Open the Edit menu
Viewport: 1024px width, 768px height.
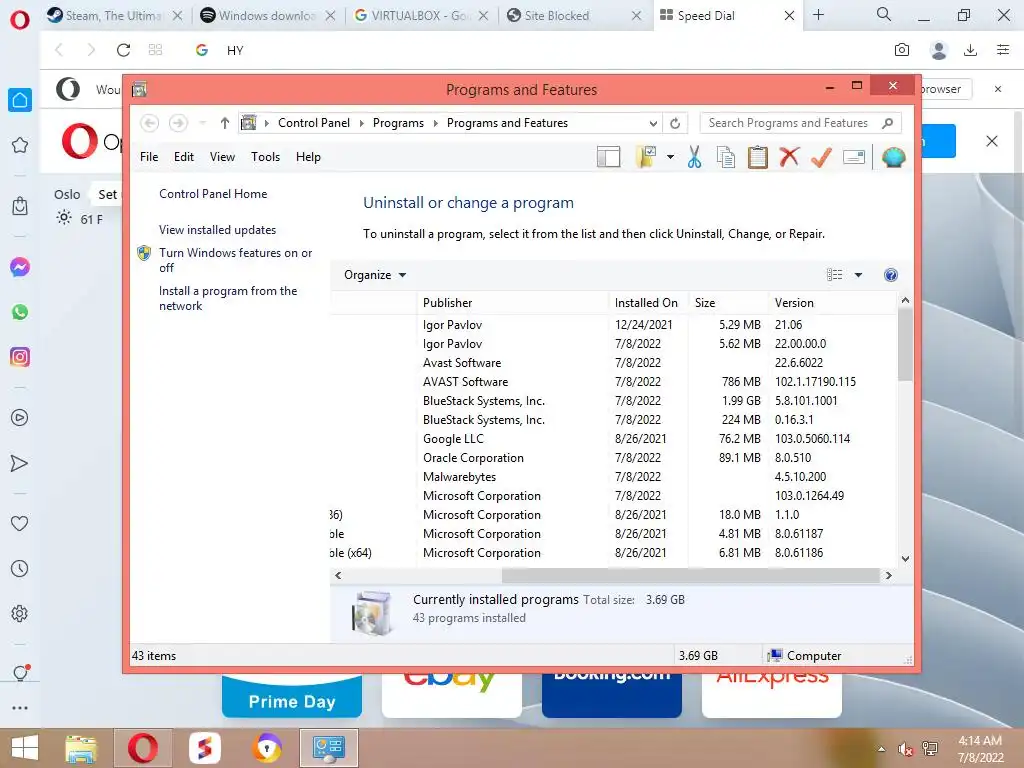[x=184, y=157]
